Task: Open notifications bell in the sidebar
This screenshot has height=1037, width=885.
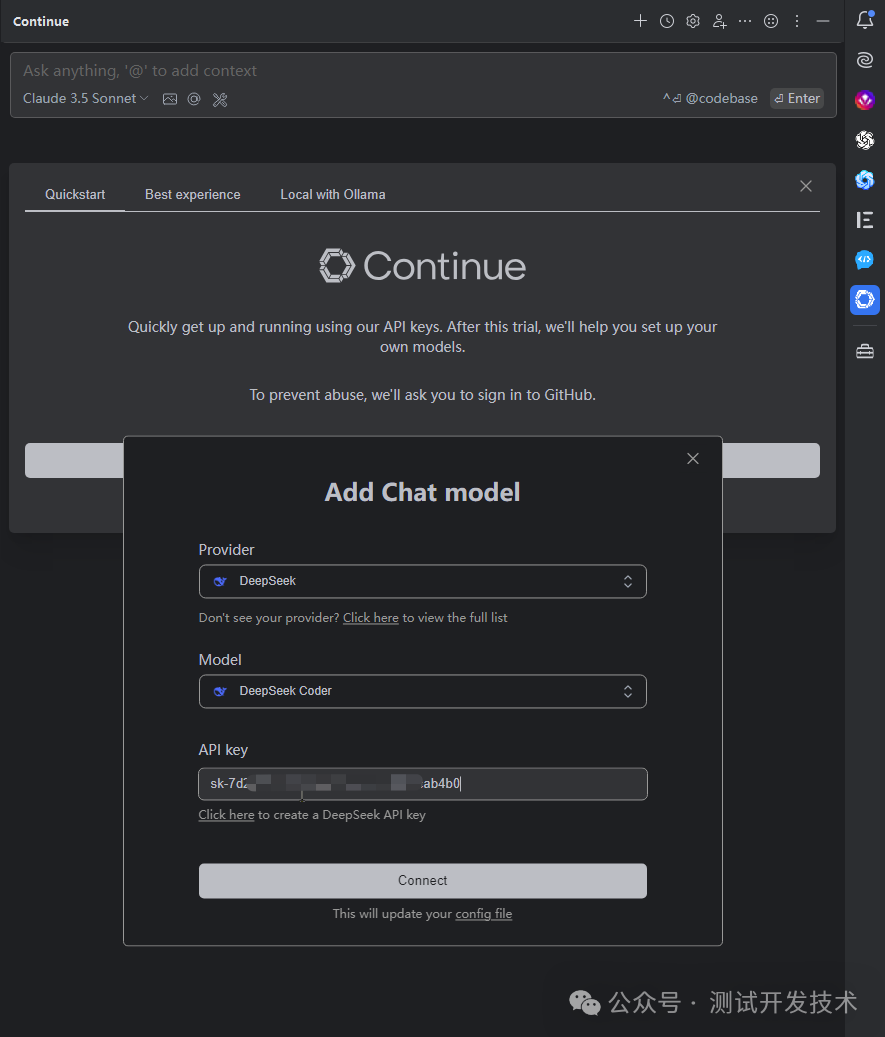Action: [x=864, y=20]
